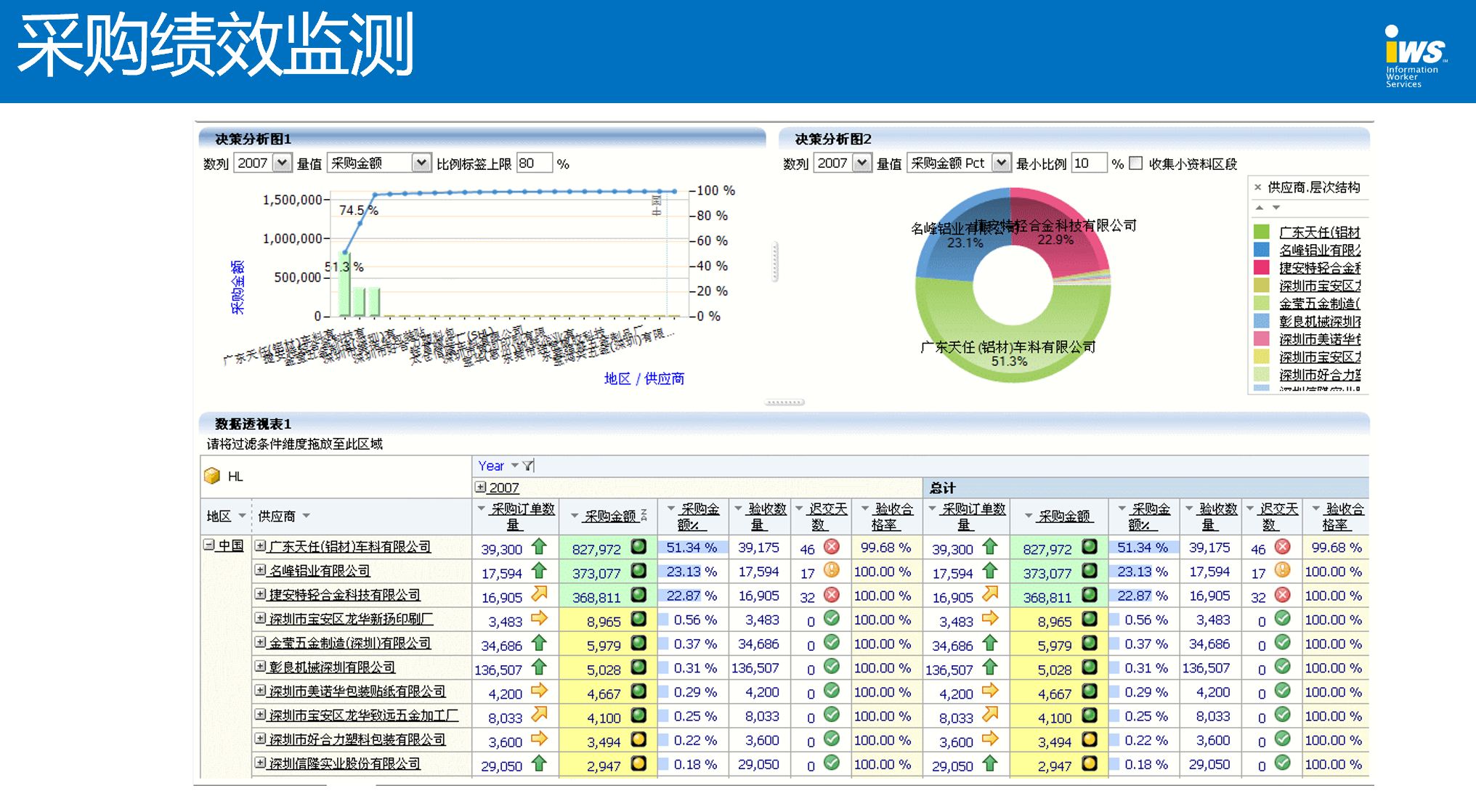This screenshot has width=1476, height=812.
Task: Open supplier link 深圳信隆实业股份有限公司
Action: (344, 764)
